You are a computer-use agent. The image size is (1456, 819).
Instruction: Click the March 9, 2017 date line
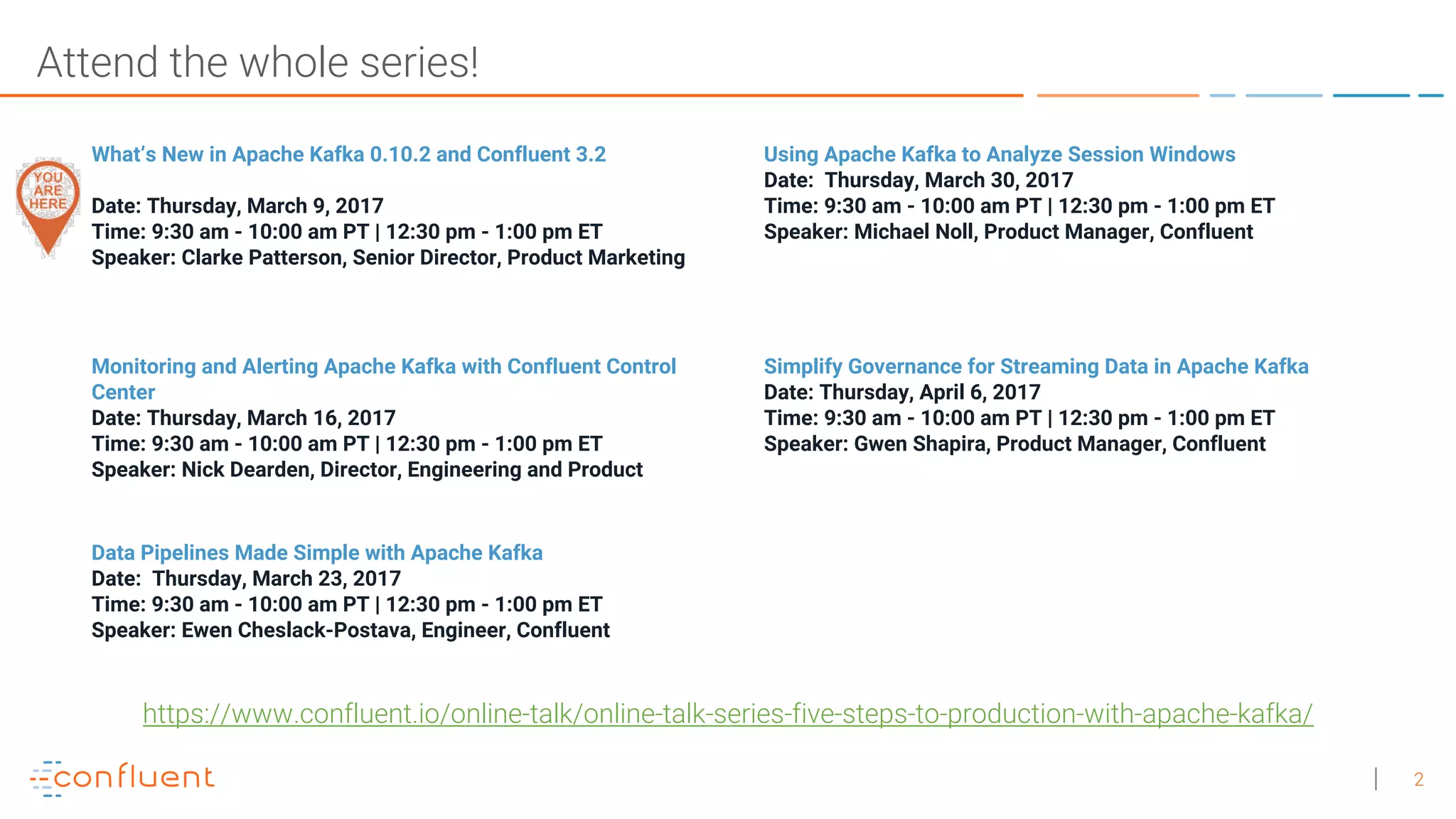click(237, 206)
